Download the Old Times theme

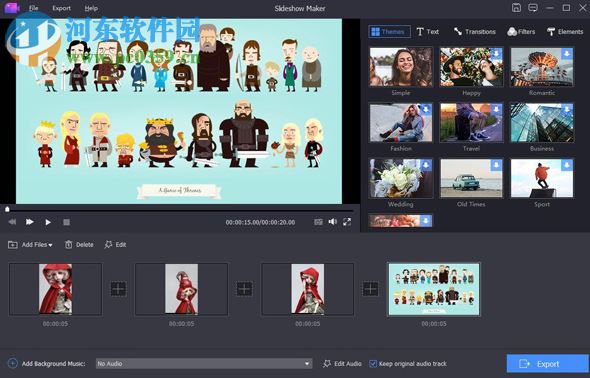tap(496, 165)
